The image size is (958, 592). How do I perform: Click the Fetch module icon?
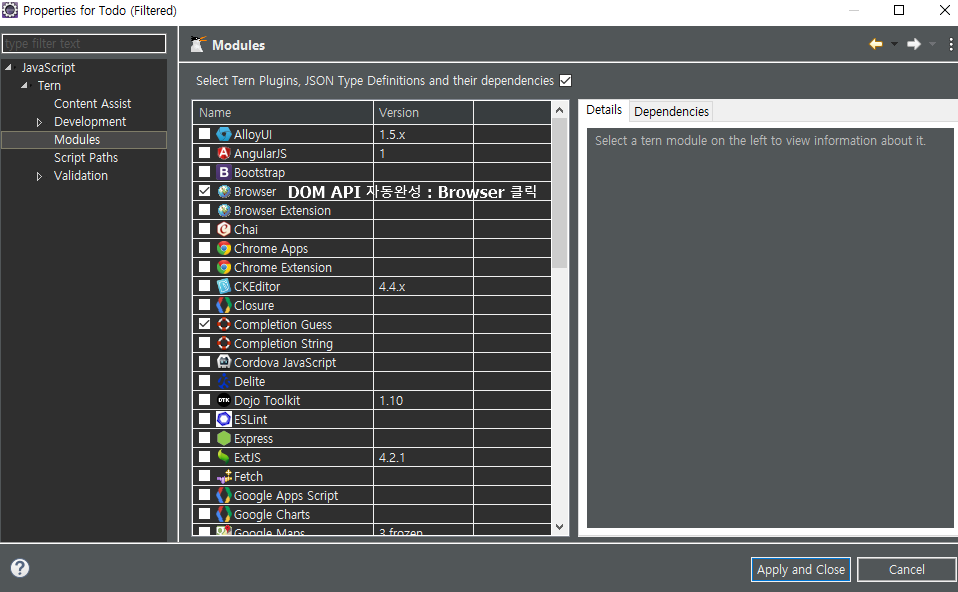(x=224, y=476)
